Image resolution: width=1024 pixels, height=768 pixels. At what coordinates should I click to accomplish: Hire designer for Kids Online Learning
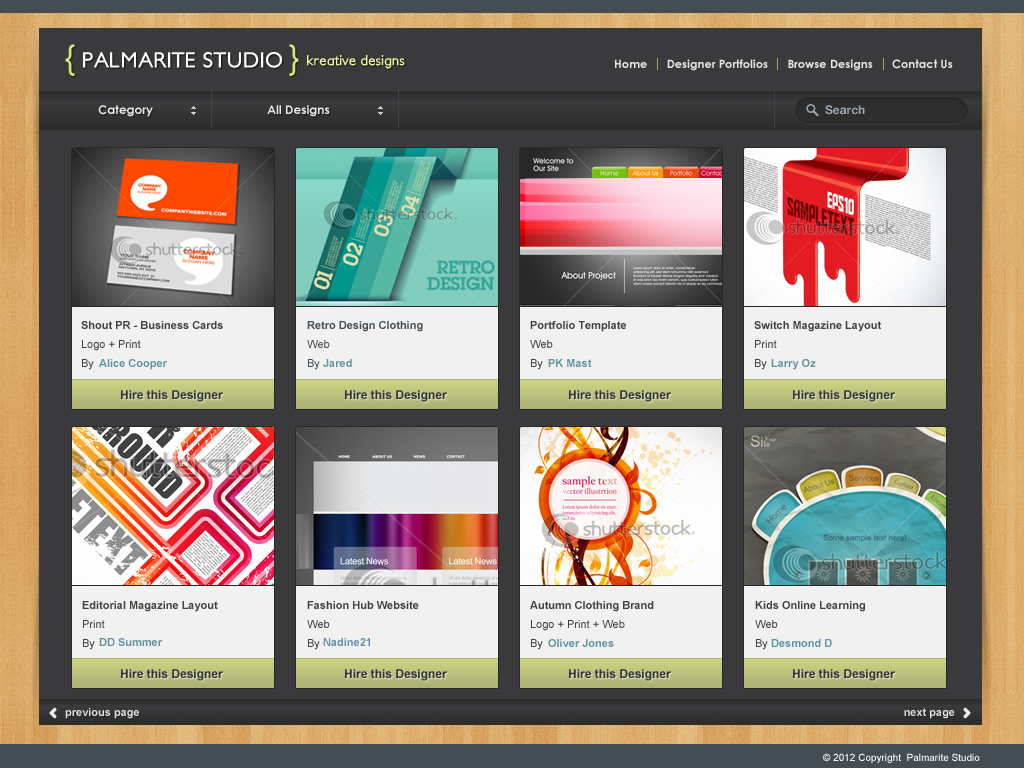point(844,673)
